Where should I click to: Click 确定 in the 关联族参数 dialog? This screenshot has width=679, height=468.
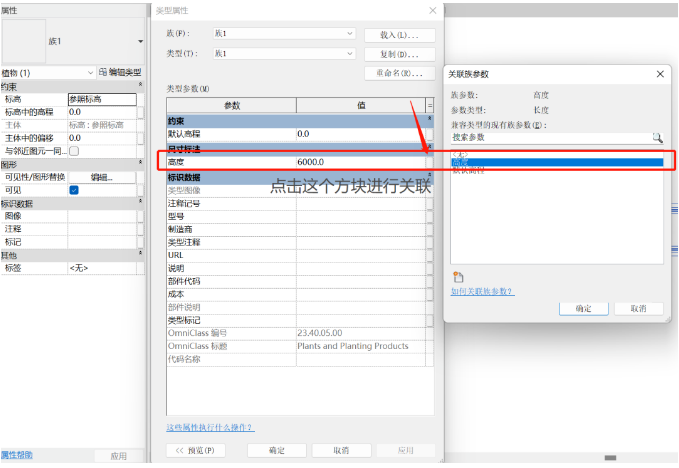tap(584, 309)
